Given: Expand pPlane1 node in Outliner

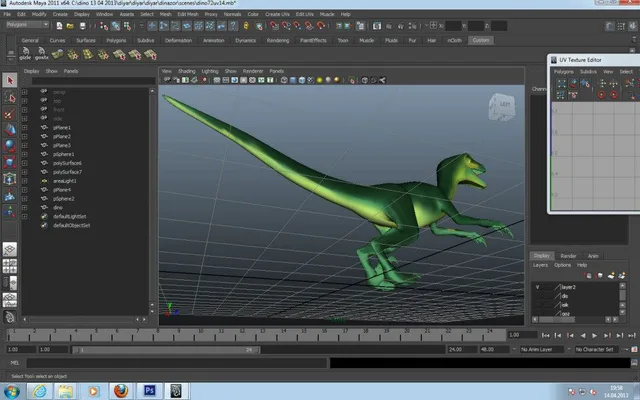Looking at the screenshot, I should coord(24,128).
